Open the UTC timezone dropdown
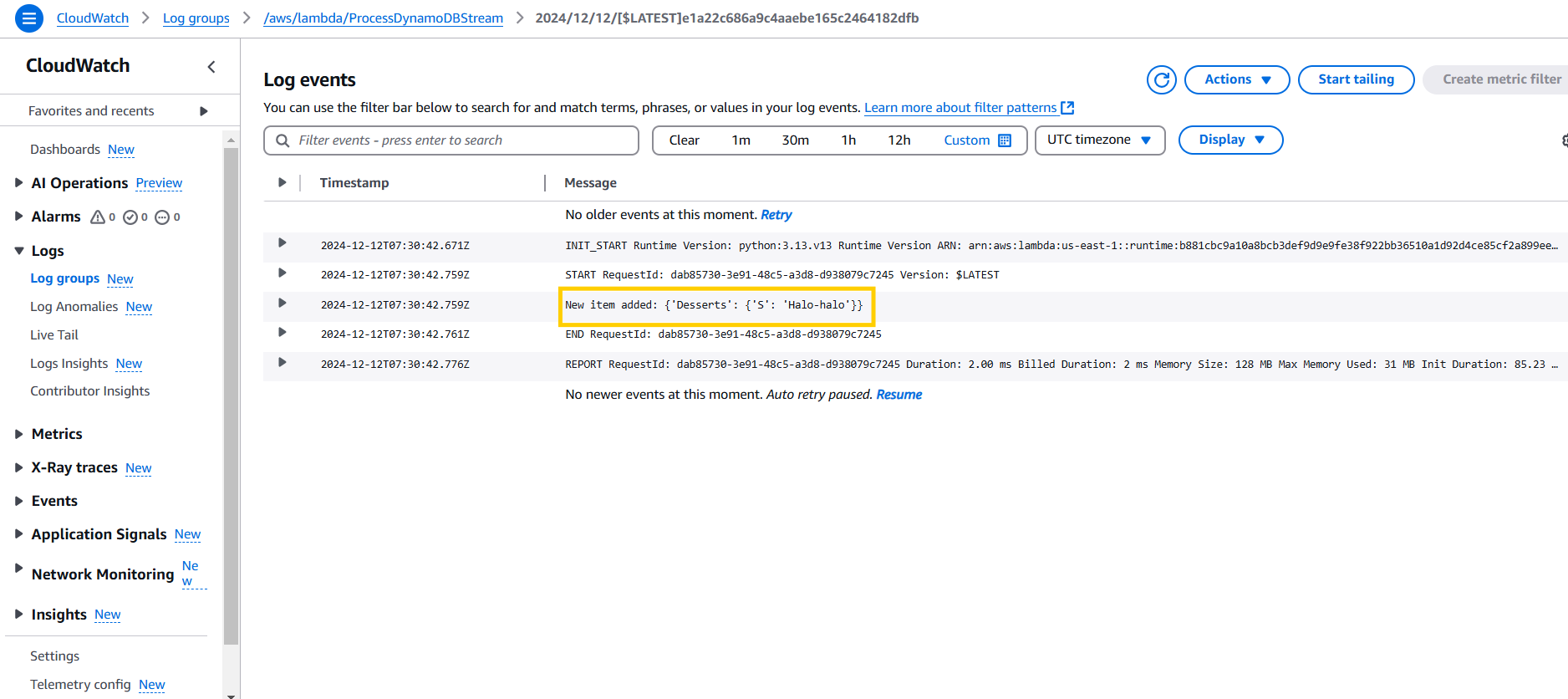The height and width of the screenshot is (699, 1568). click(1099, 140)
